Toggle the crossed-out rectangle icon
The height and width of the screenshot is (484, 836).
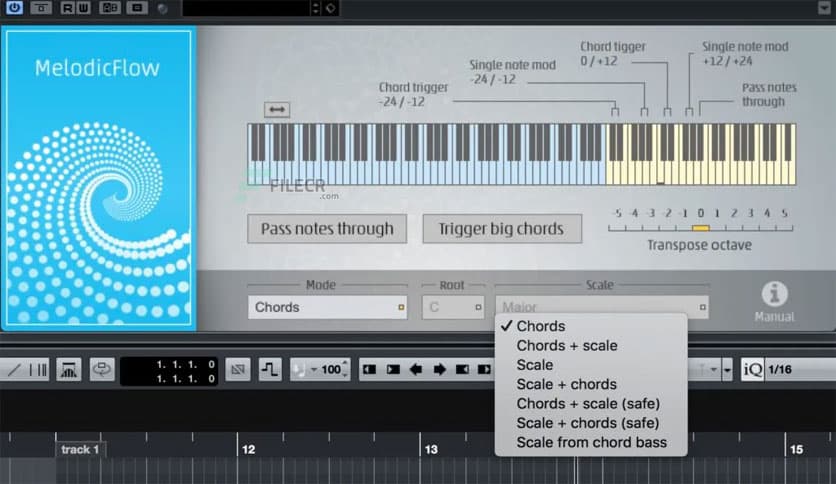238,369
